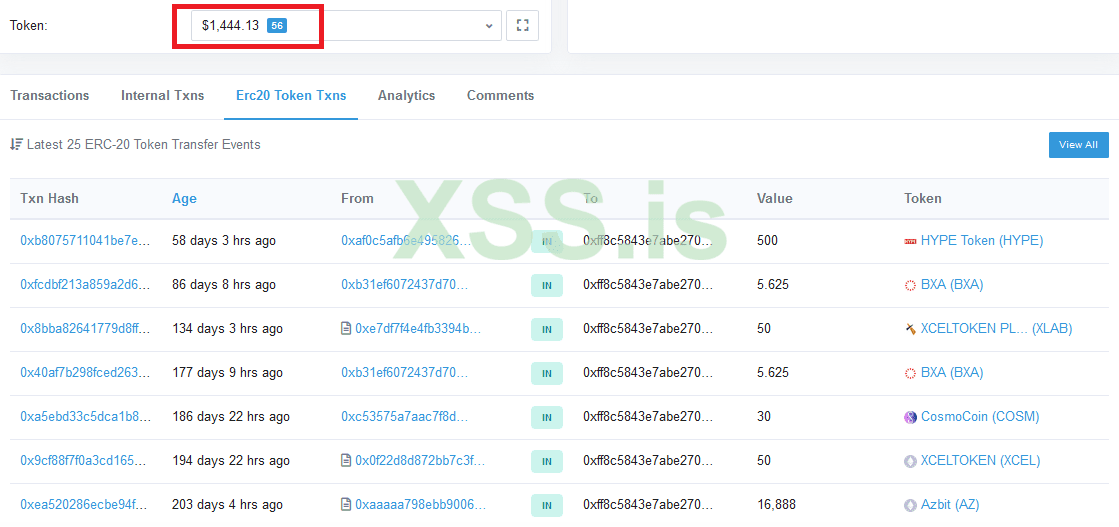Open the XCELTOKEN PL… (XLAB) token link
Image resolution: width=1119 pixels, height=527 pixels.
tap(996, 329)
